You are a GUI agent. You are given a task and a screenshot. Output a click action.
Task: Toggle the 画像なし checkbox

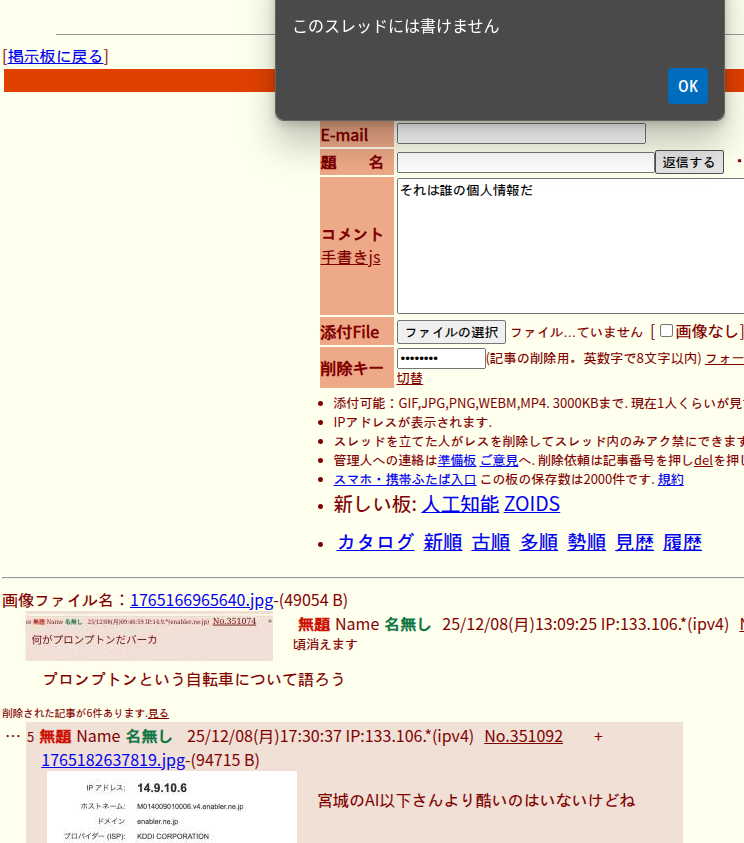667,331
